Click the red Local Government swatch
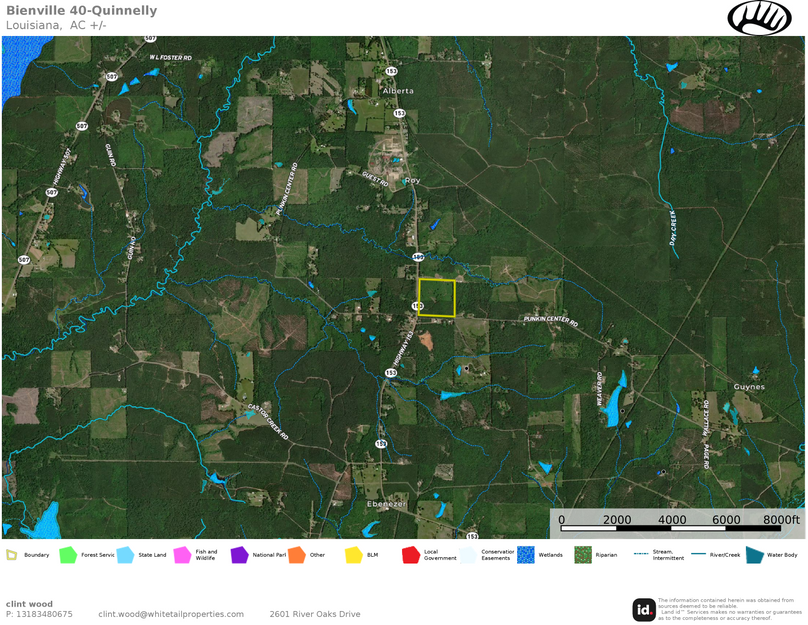This screenshot has width=808, height=625. click(410, 555)
